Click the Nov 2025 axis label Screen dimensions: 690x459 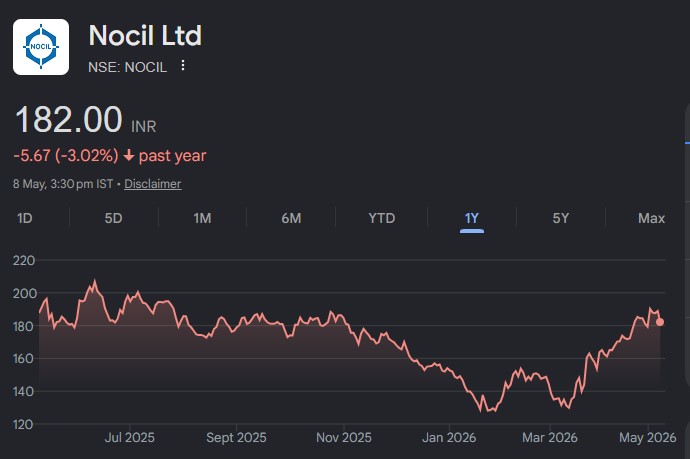coord(344,437)
